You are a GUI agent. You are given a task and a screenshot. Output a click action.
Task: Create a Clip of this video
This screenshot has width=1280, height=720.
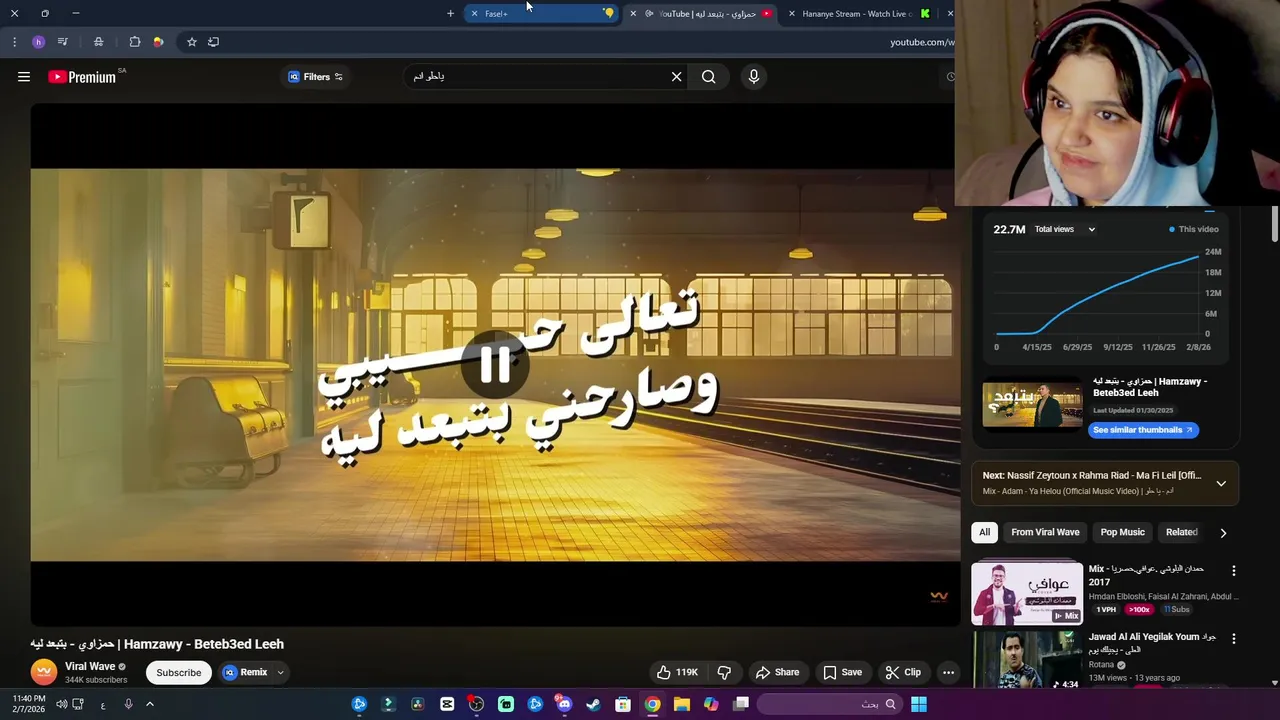902,673
